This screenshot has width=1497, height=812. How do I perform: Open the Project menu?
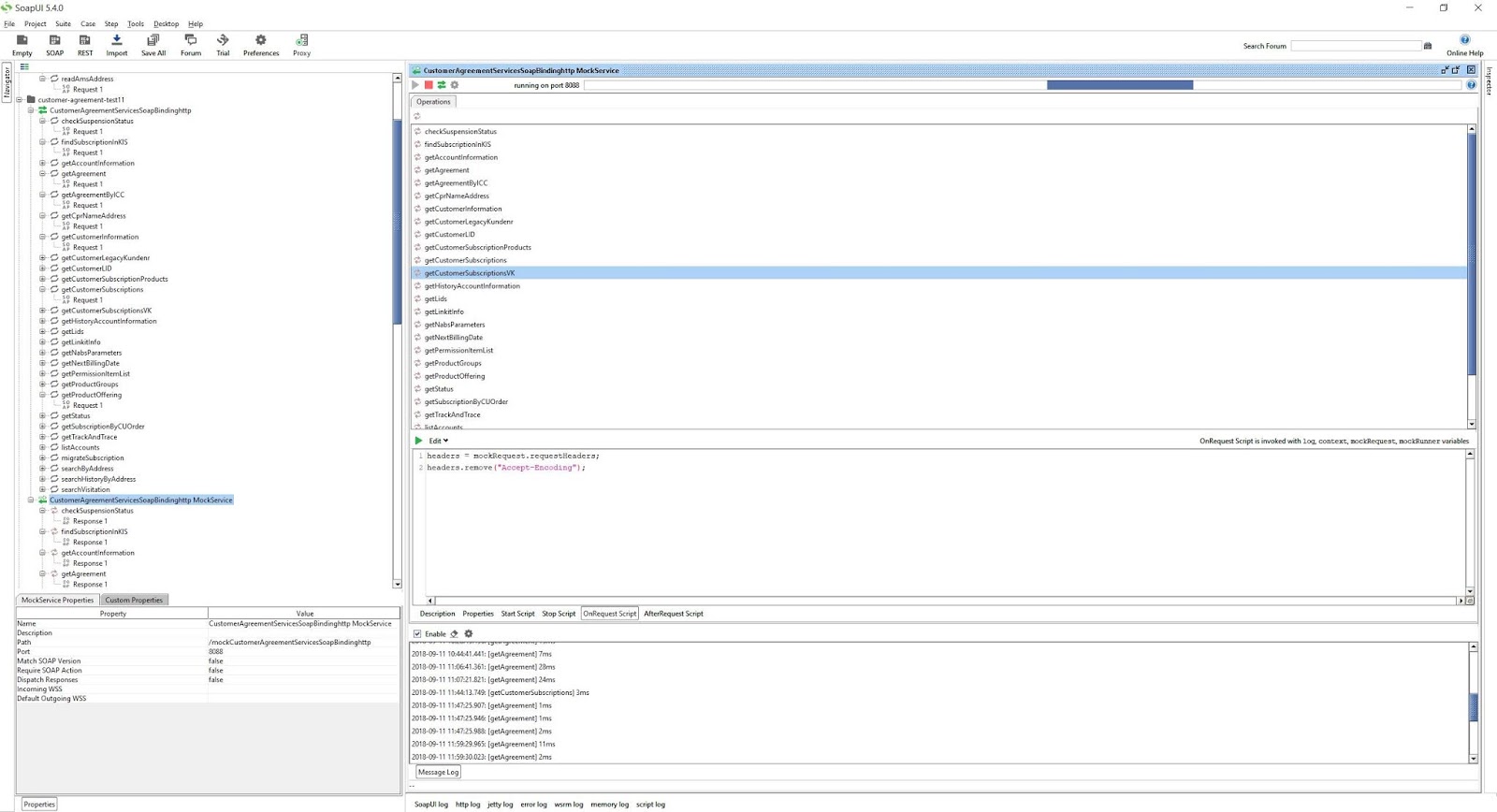pyautogui.click(x=36, y=24)
